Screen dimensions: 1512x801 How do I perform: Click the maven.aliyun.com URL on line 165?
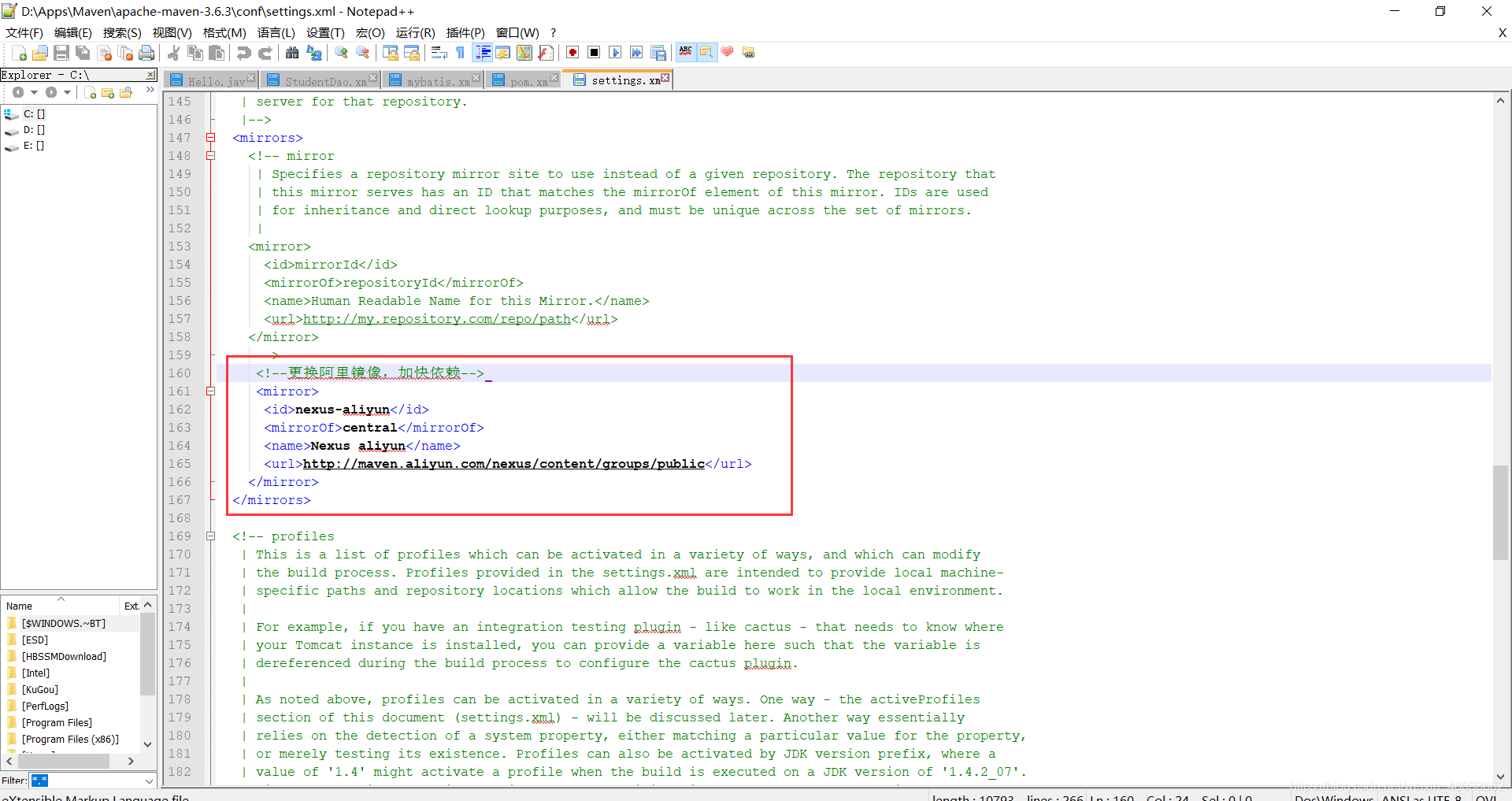pyautogui.click(x=504, y=464)
